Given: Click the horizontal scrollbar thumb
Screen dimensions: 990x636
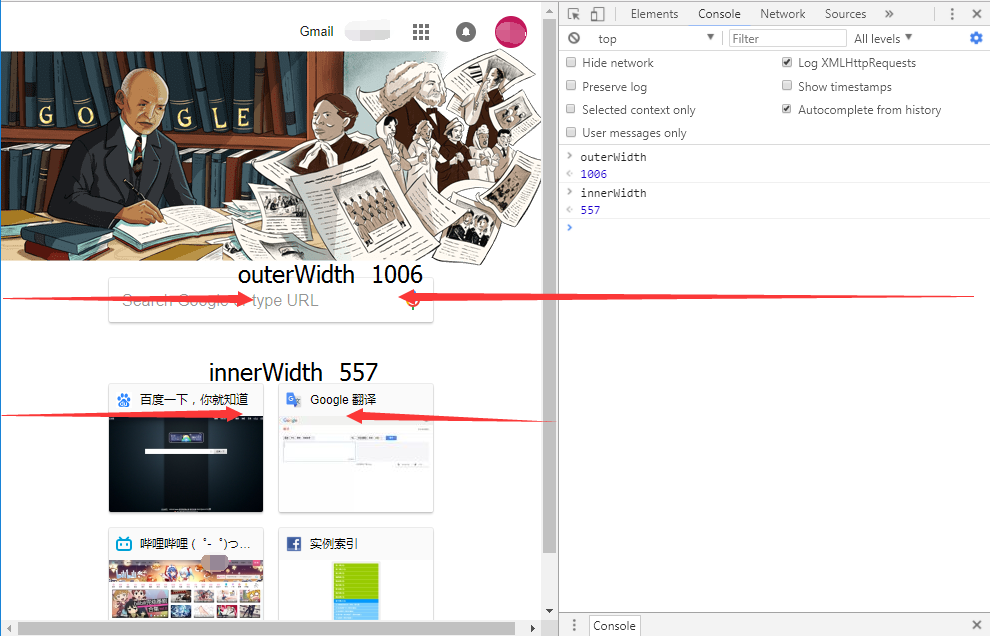Looking at the screenshot, I should click(266, 628).
